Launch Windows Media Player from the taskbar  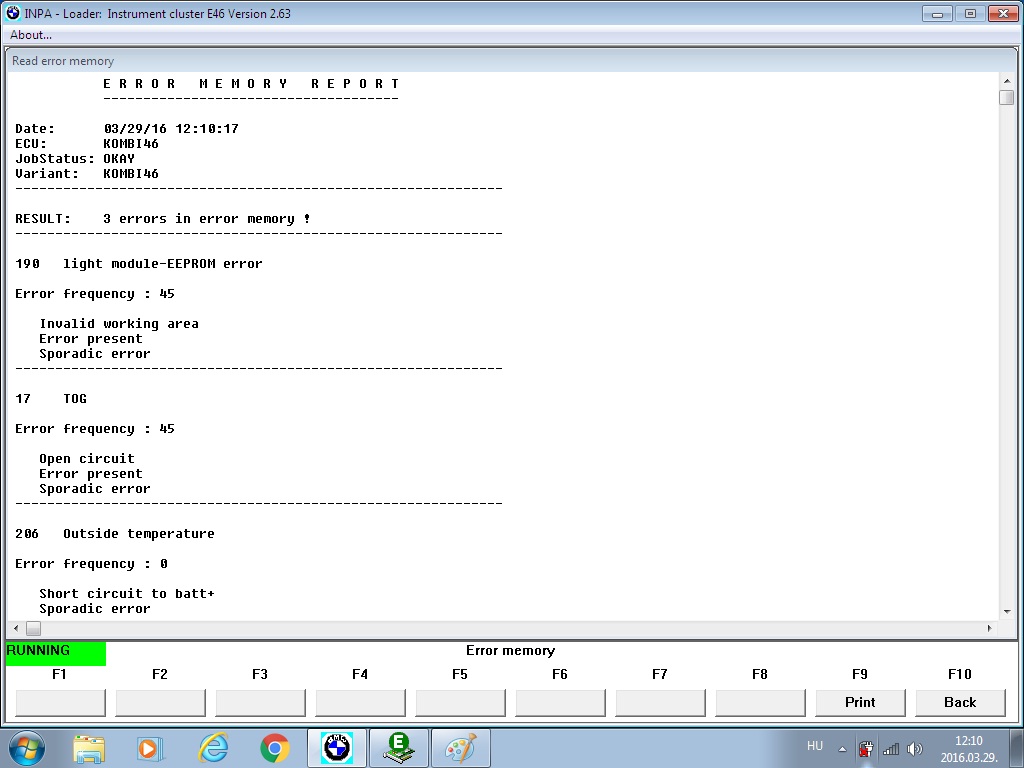pos(150,748)
